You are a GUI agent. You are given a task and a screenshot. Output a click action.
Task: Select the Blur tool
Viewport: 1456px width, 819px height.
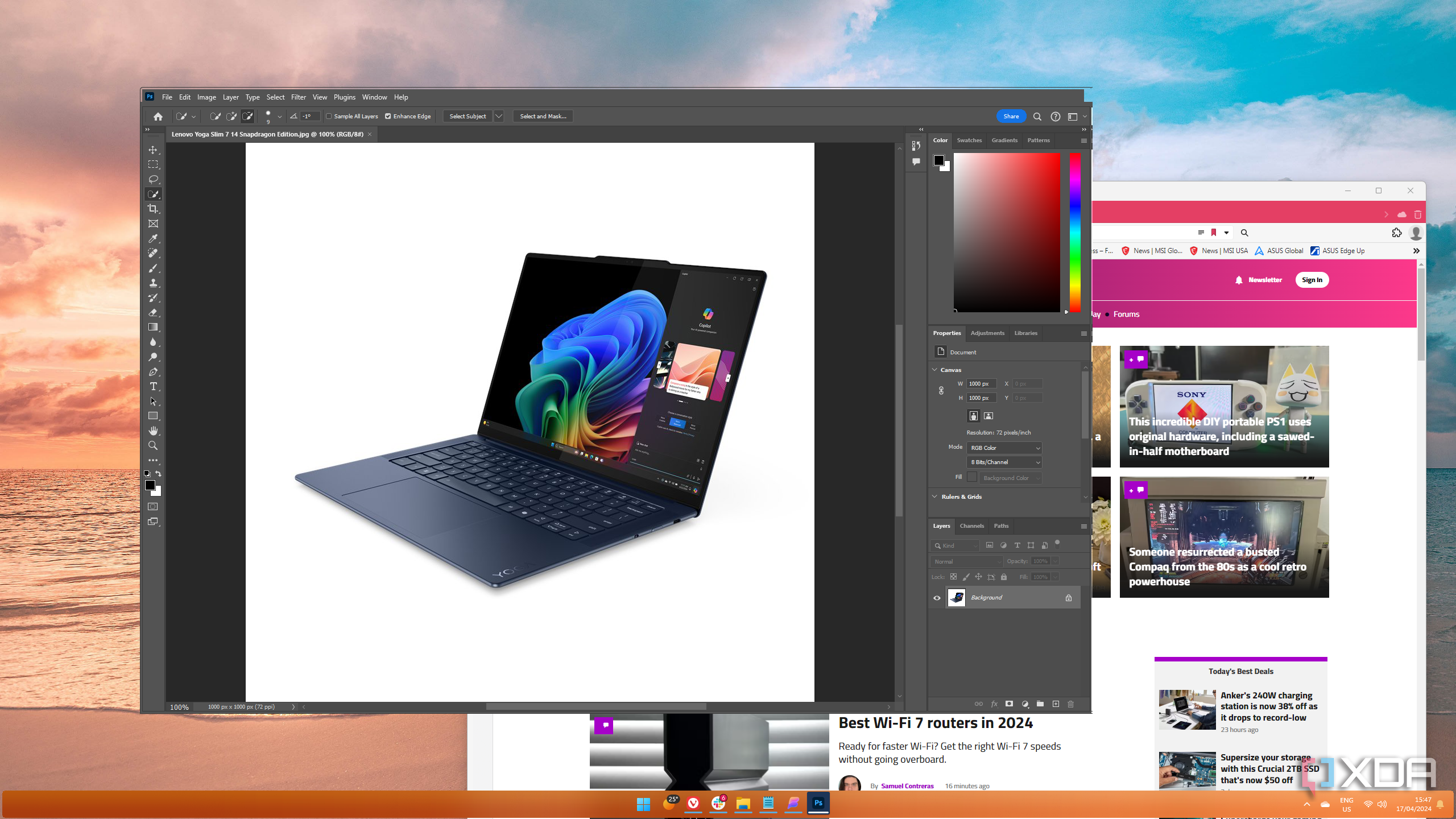point(153,342)
